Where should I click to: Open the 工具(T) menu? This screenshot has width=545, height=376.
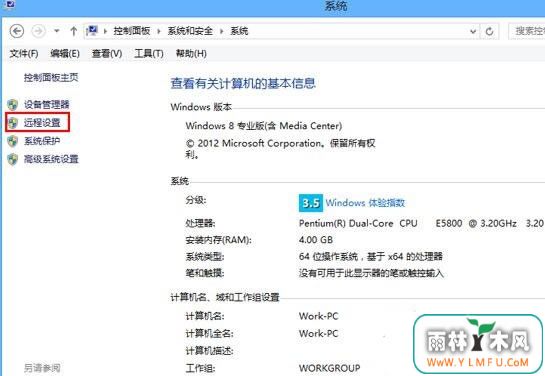[149, 54]
